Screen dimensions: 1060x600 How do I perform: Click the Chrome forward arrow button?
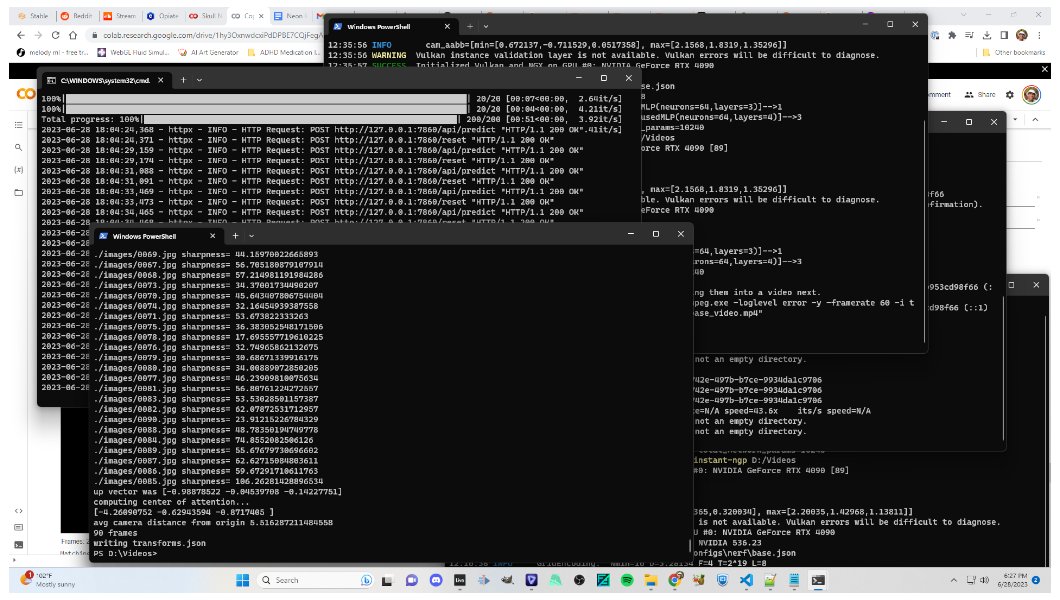coord(38,35)
